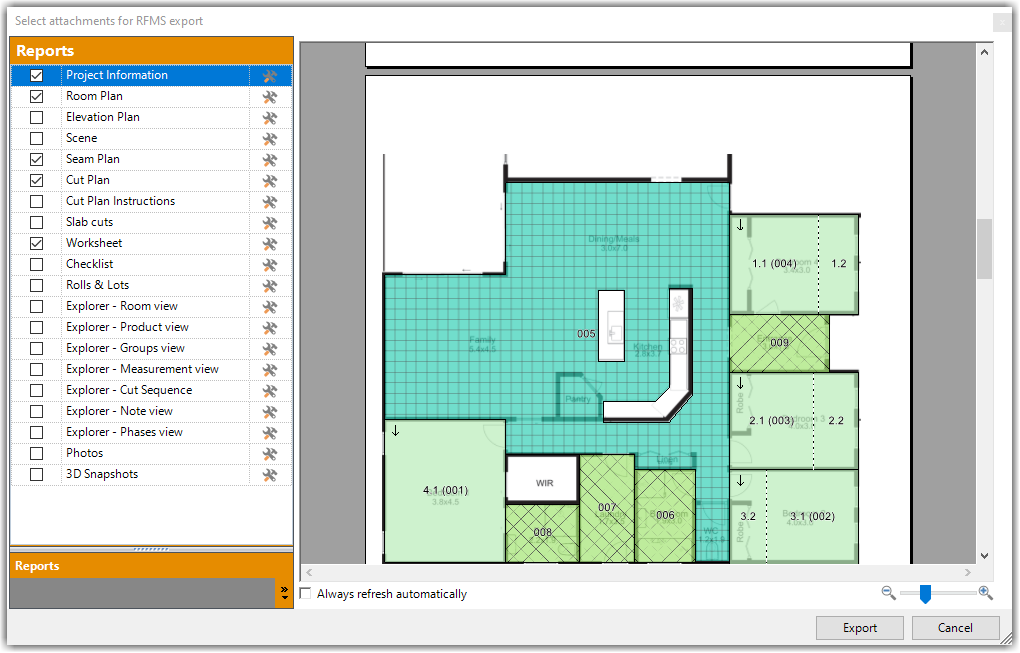
Task: Adjust the preview zoom slider thumb
Action: pyautogui.click(x=924, y=593)
